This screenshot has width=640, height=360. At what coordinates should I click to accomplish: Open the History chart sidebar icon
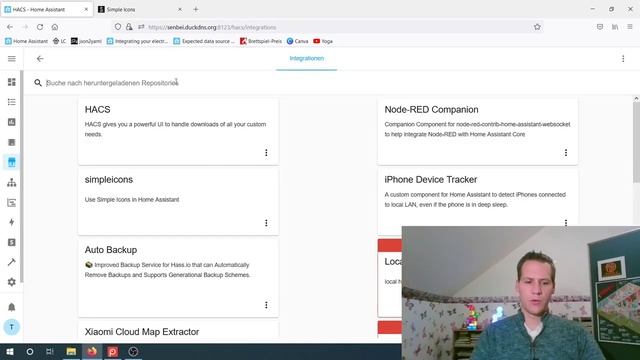tap(11, 122)
